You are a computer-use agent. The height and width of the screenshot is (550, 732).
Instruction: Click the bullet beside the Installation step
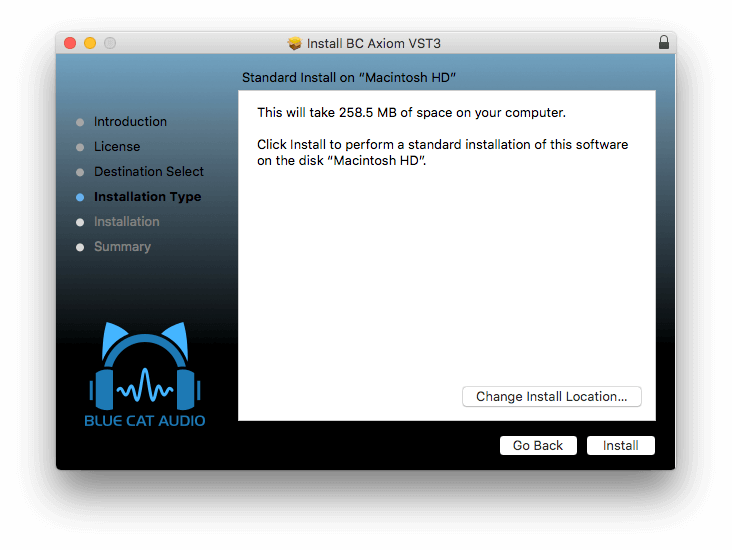pyautogui.click(x=80, y=222)
